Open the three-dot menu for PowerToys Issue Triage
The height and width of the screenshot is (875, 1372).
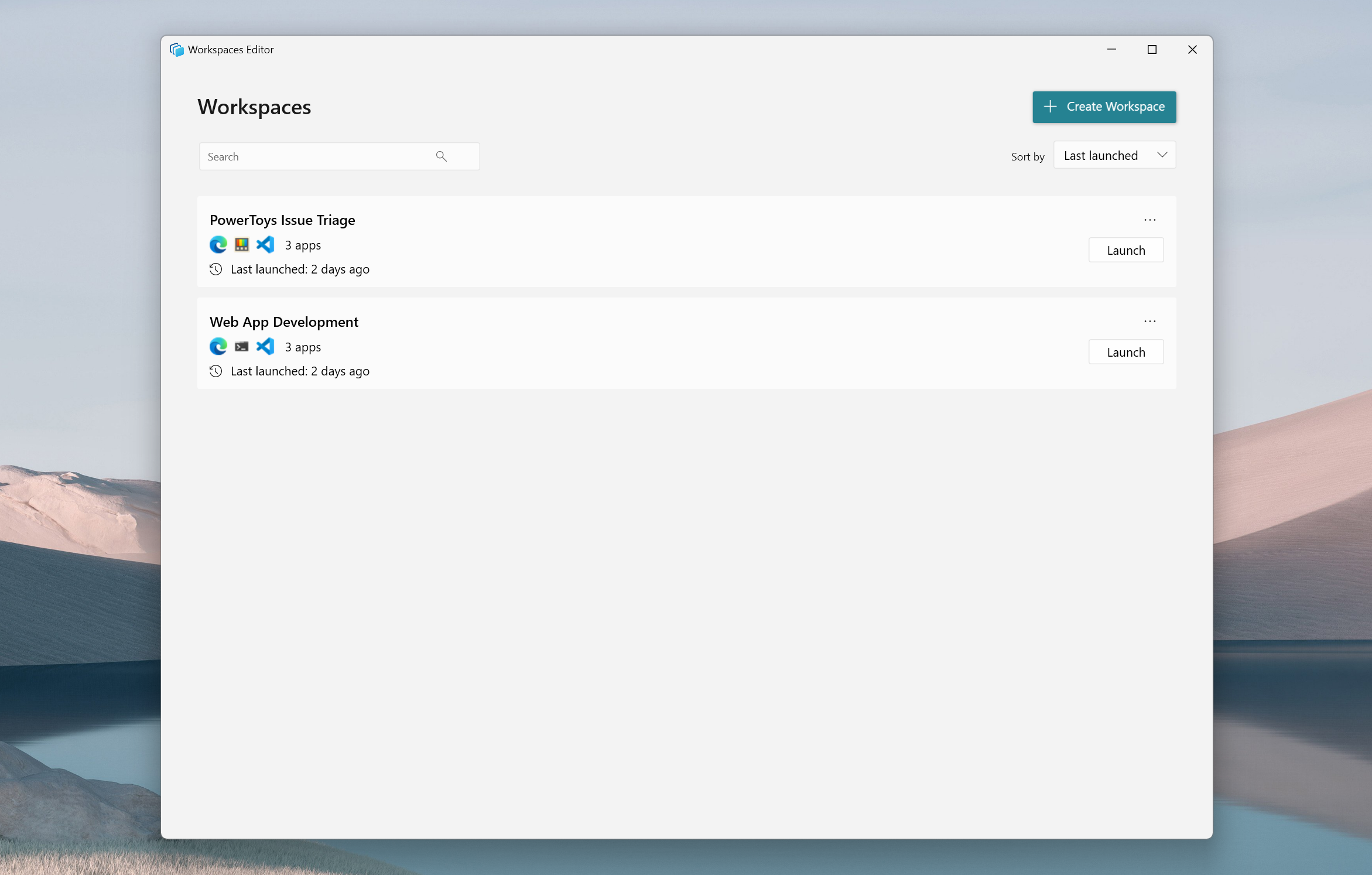pyautogui.click(x=1150, y=219)
